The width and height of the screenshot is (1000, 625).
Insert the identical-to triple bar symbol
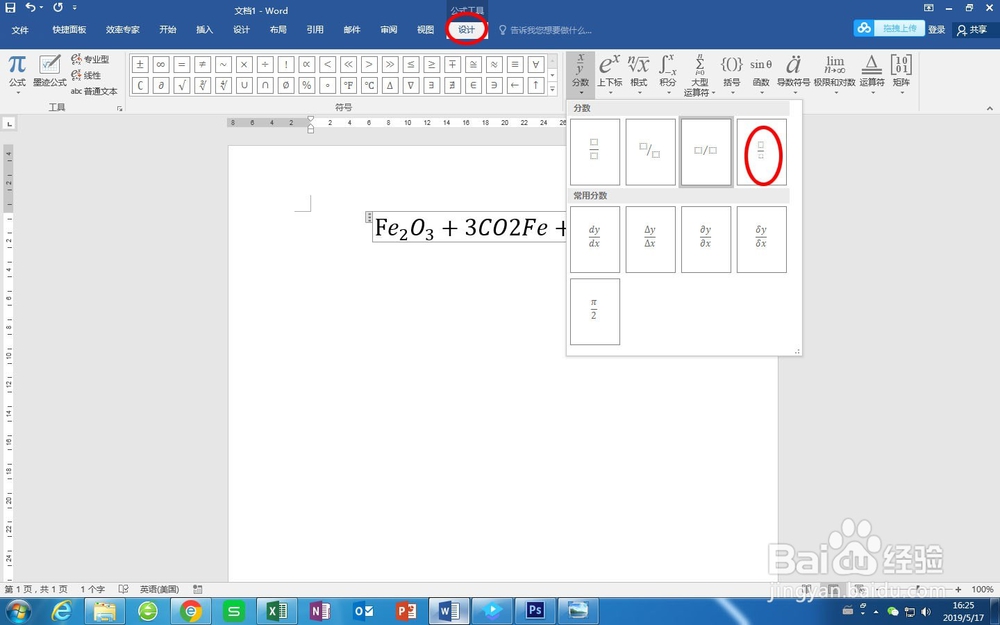point(515,64)
